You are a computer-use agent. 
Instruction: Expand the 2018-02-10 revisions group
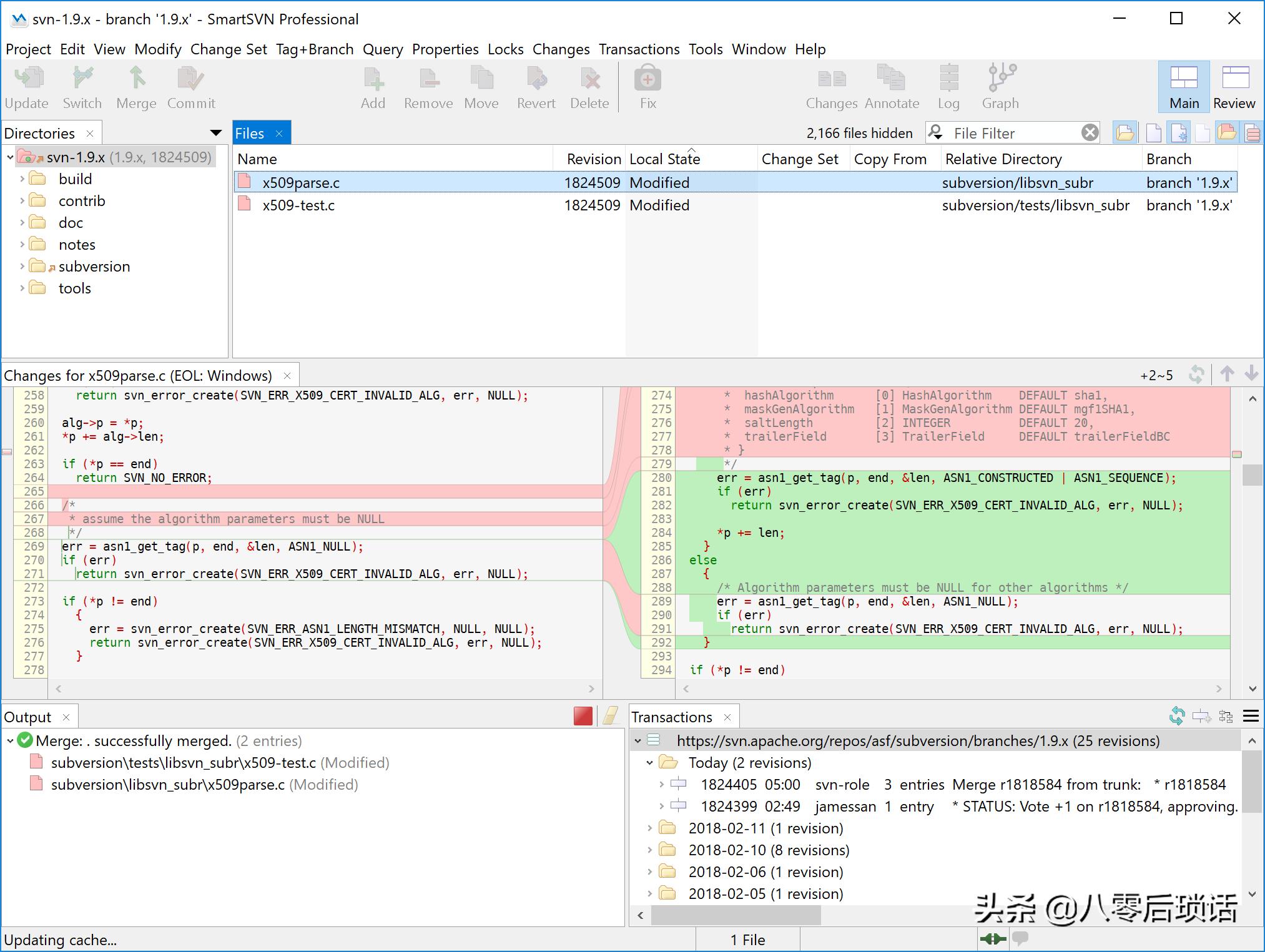[649, 850]
